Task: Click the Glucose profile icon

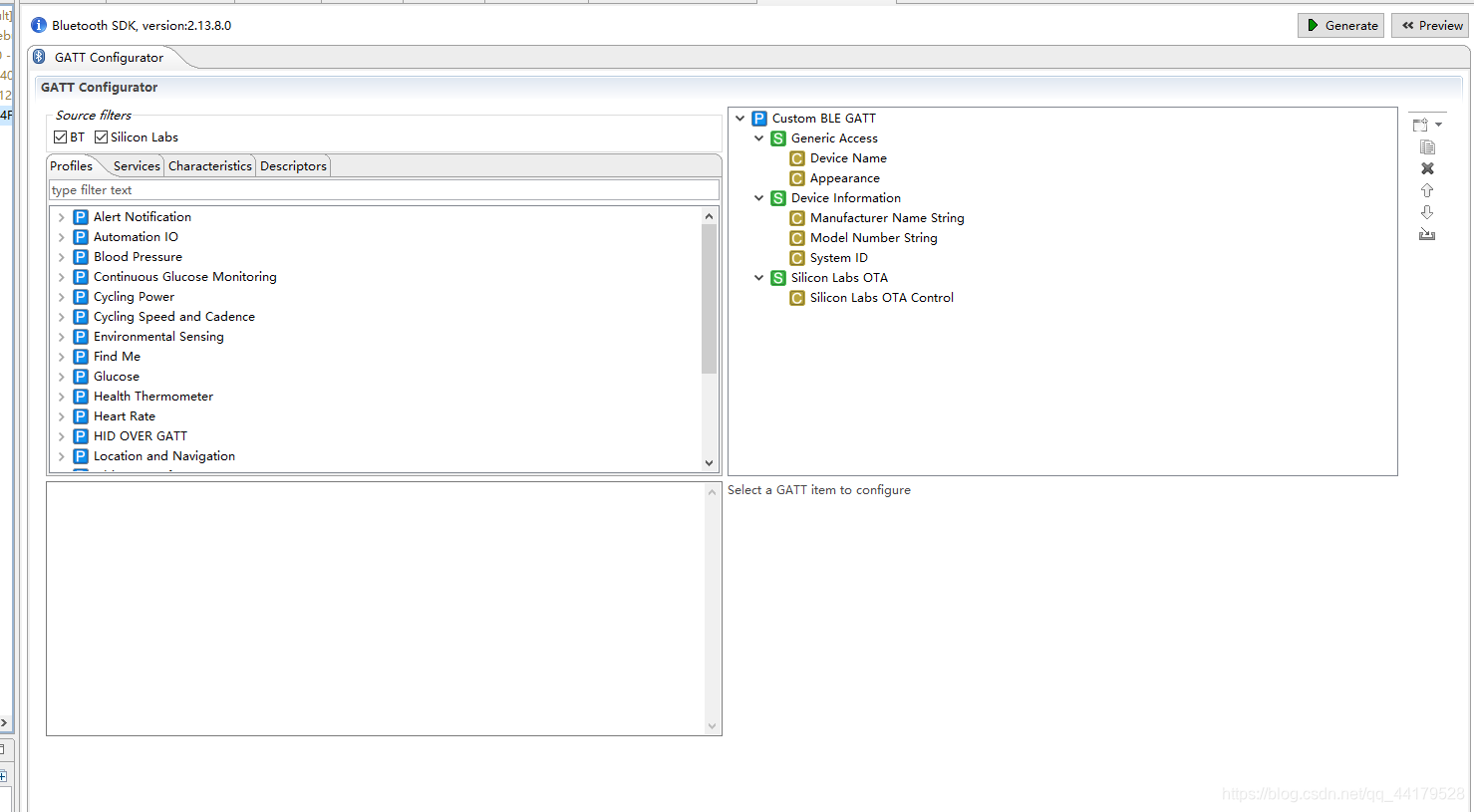Action: pyautogui.click(x=81, y=377)
